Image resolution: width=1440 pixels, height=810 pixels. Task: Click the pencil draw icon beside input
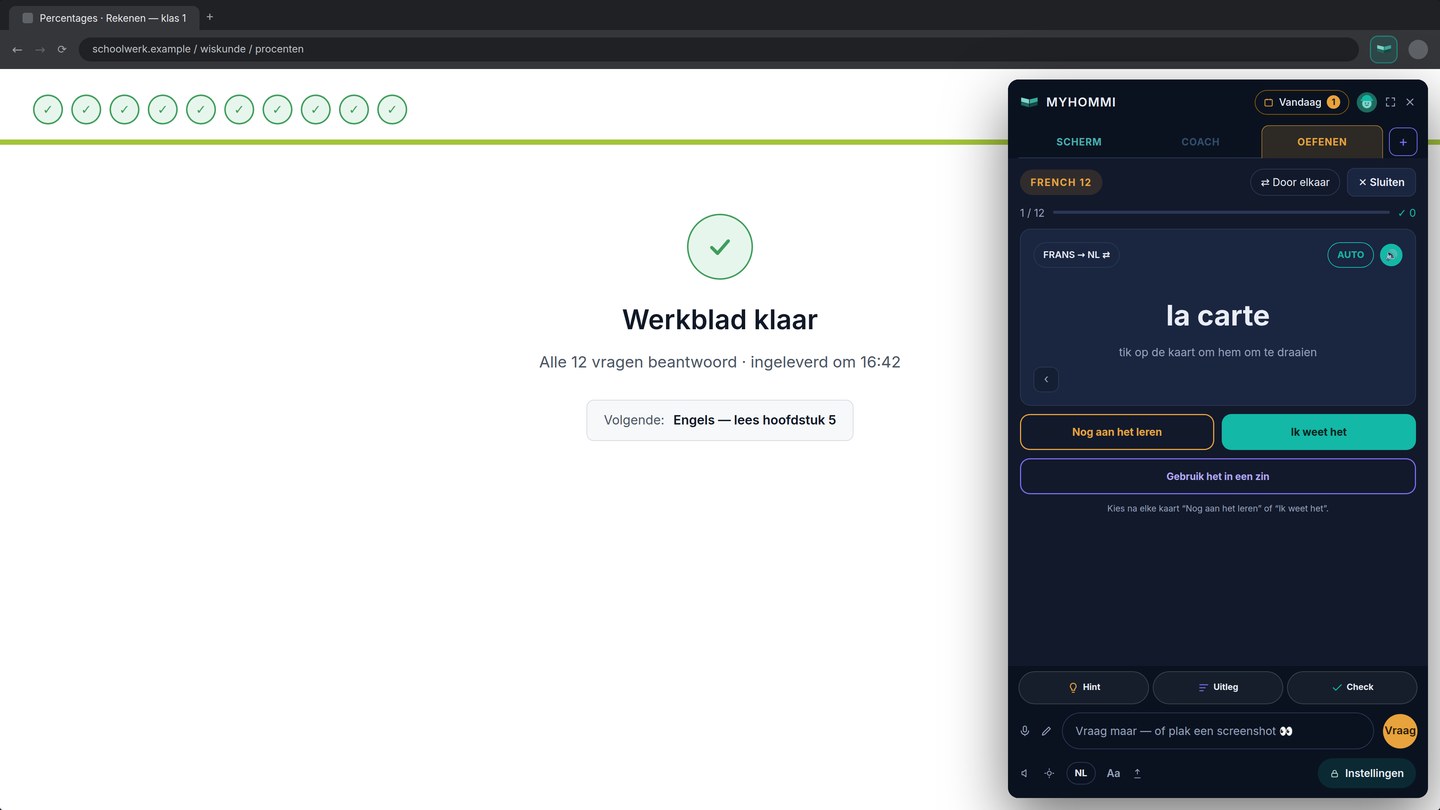tap(1047, 731)
